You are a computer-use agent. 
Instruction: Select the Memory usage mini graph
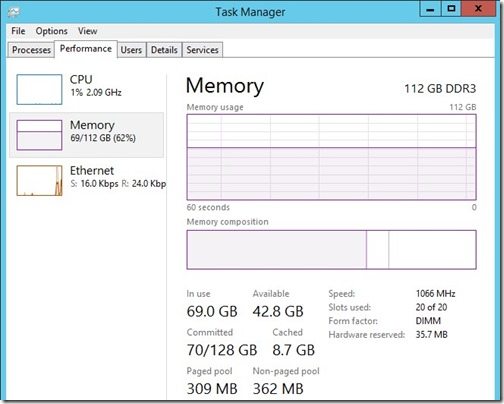[x=39, y=135]
